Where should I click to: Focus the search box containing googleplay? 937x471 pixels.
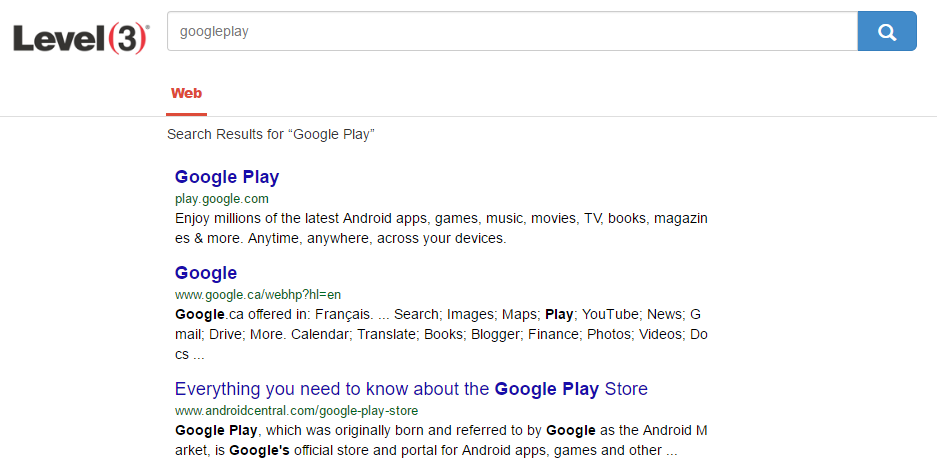click(512, 31)
